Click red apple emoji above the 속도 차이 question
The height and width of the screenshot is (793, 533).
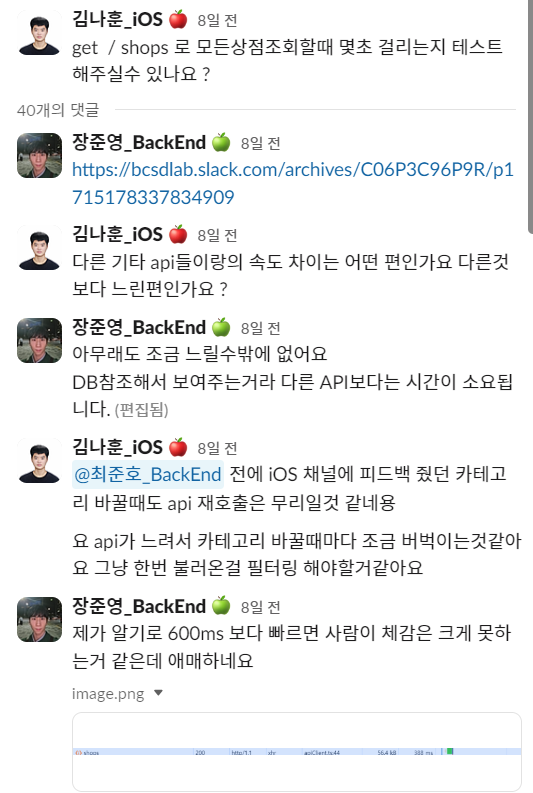[178, 234]
